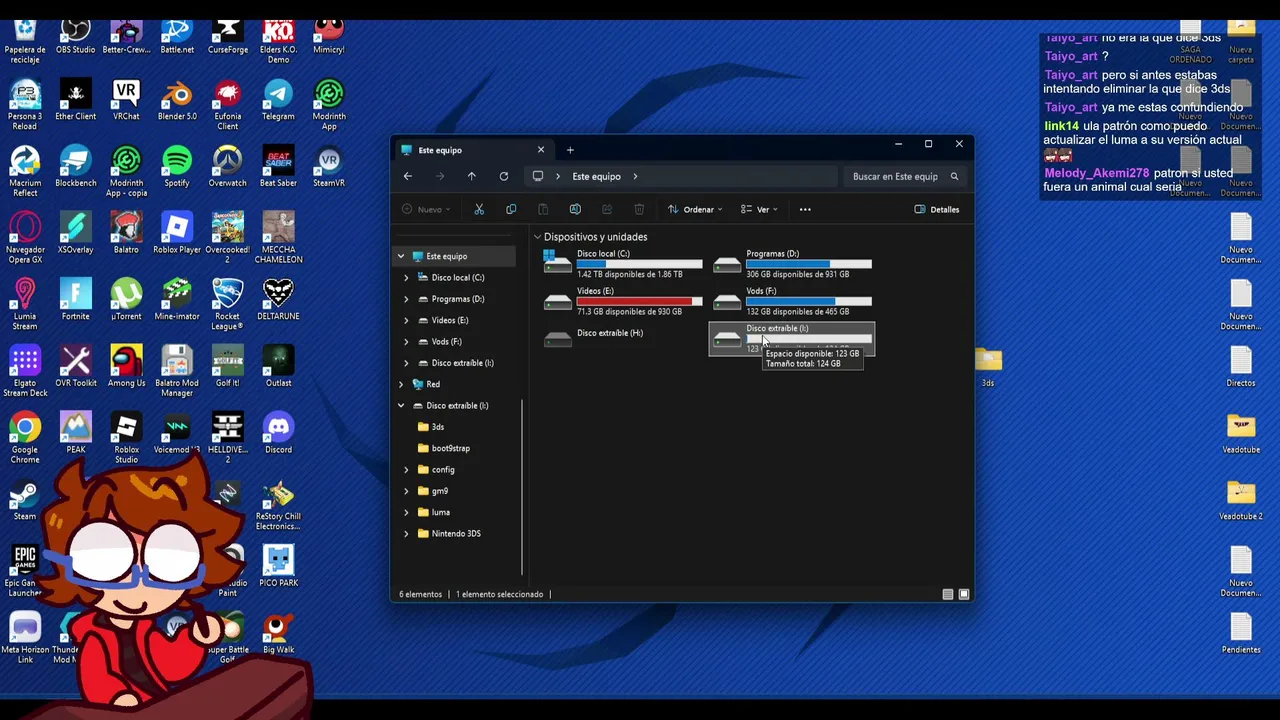The height and width of the screenshot is (720, 1280).
Task: Collapse Este equipo in the navigation tree
Action: [x=401, y=256]
